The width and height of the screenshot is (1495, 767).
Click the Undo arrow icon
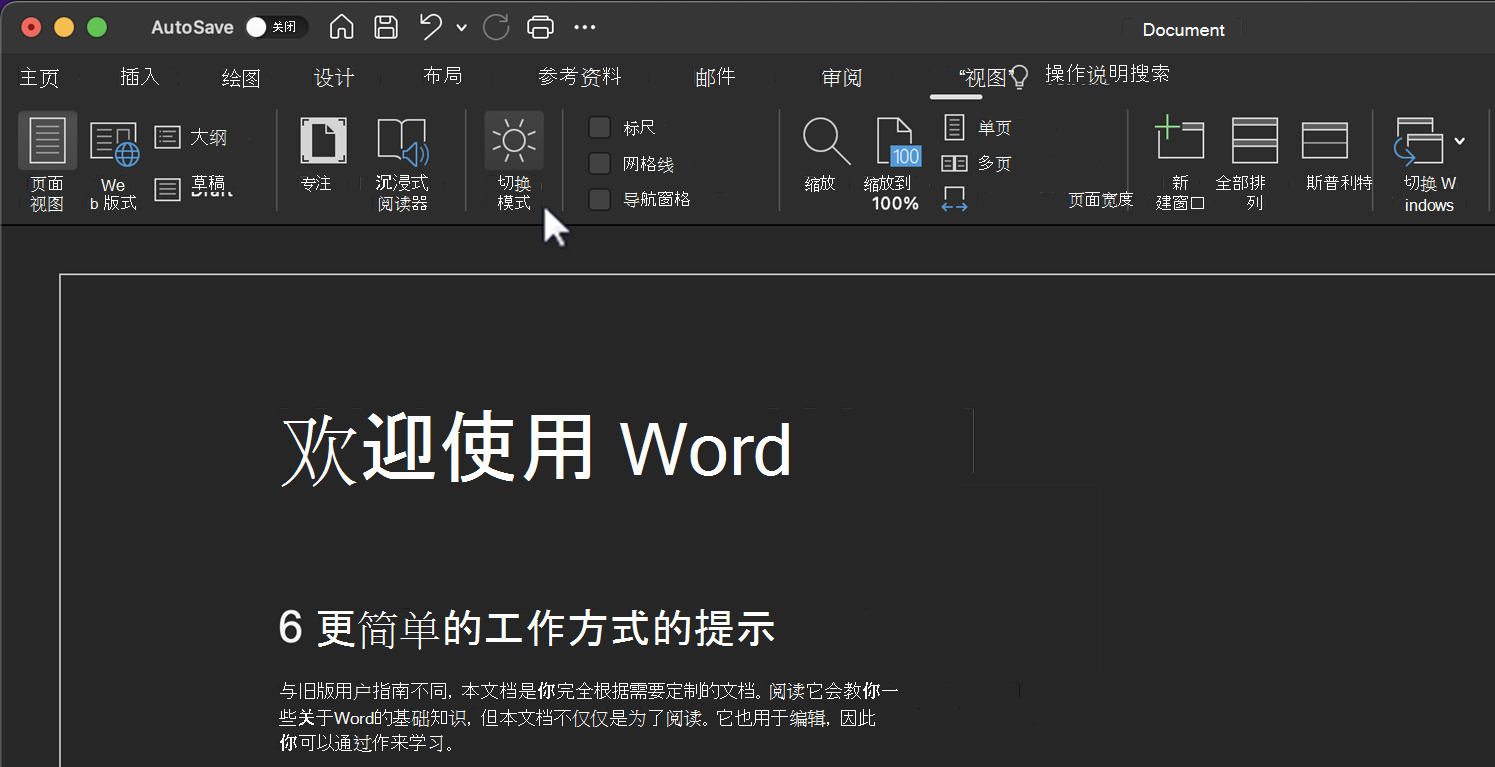(431, 27)
